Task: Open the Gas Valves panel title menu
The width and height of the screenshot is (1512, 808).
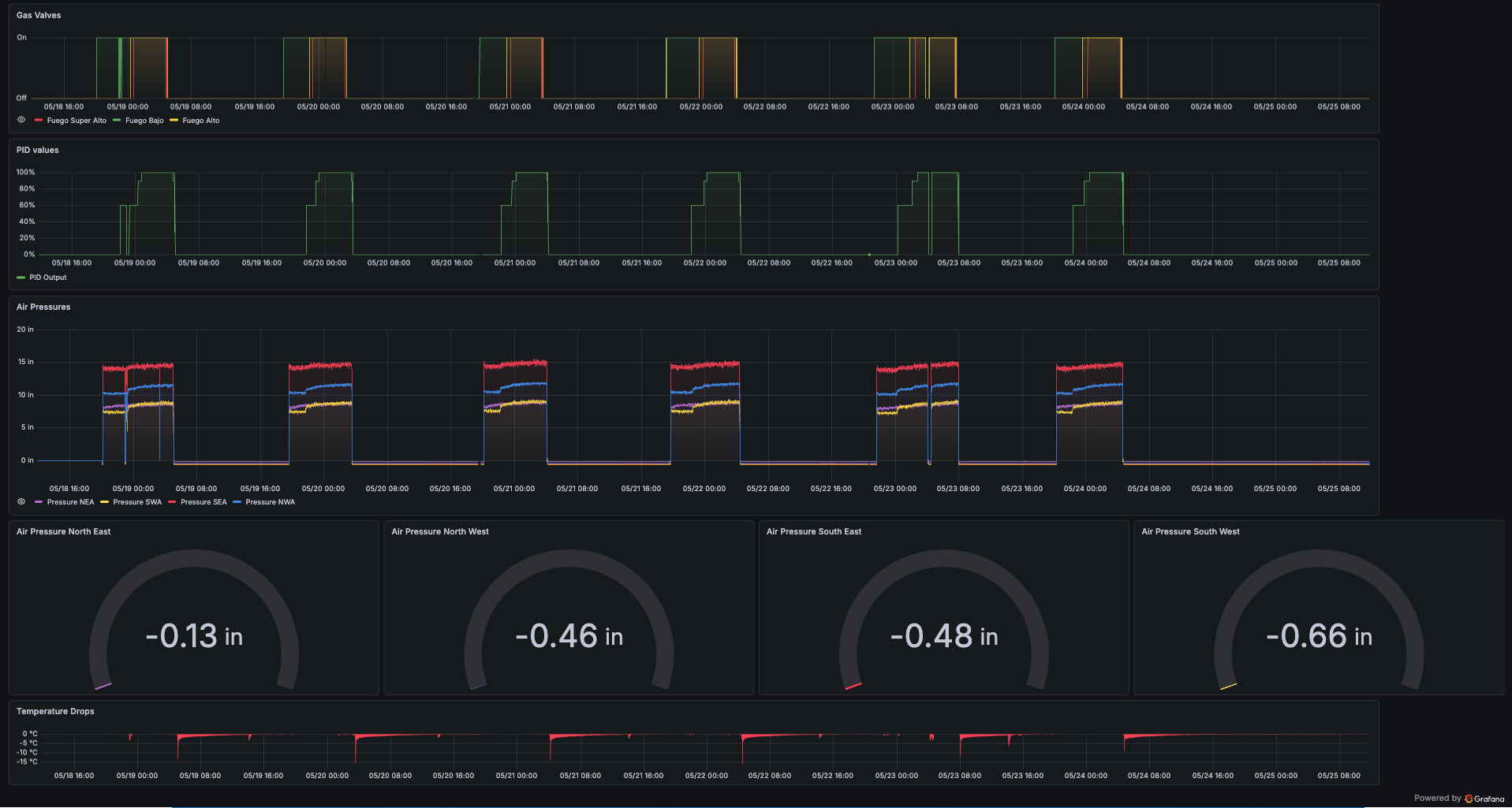Action: coord(39,15)
